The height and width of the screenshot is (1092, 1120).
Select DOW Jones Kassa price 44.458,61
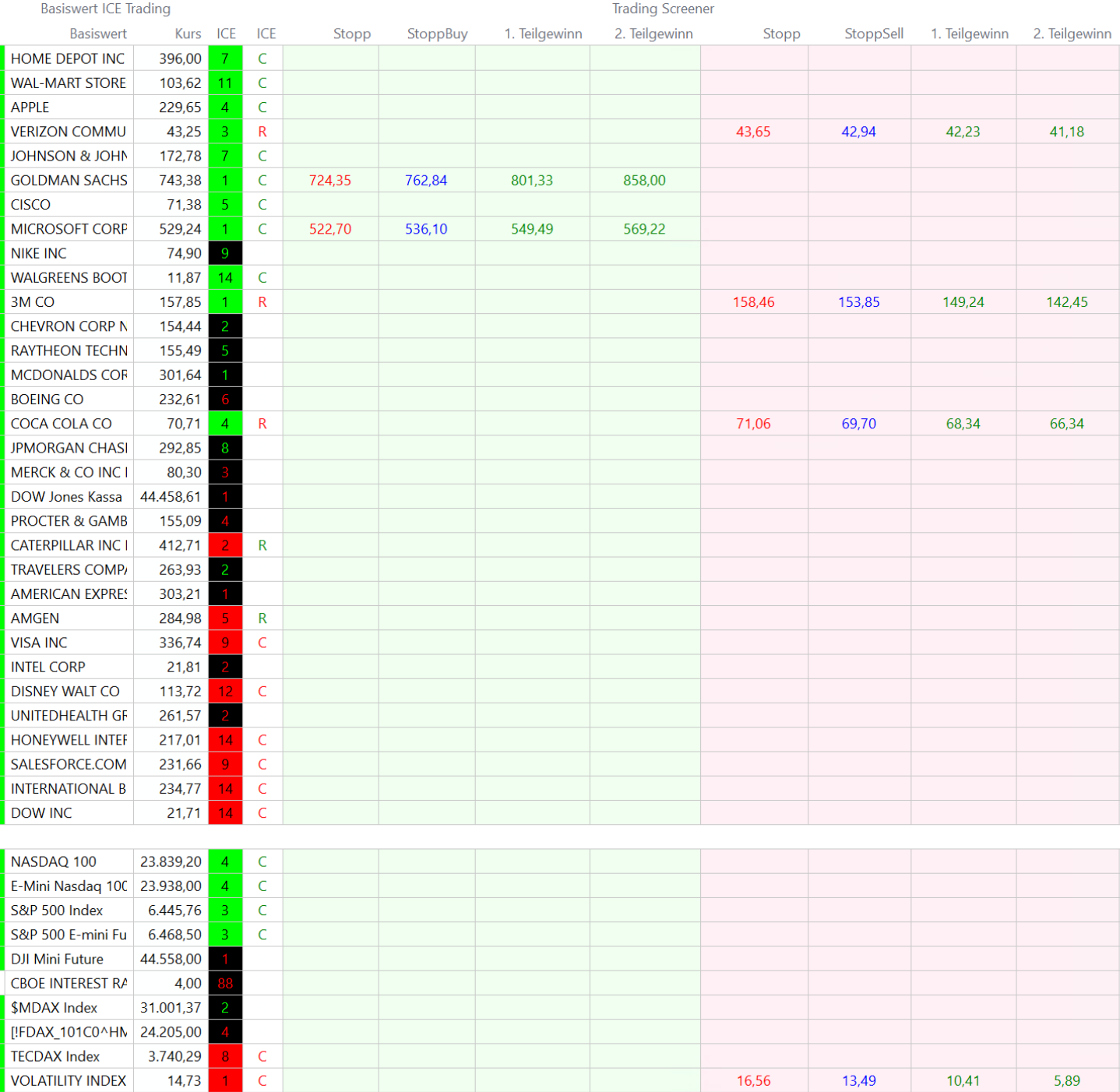coord(171,496)
